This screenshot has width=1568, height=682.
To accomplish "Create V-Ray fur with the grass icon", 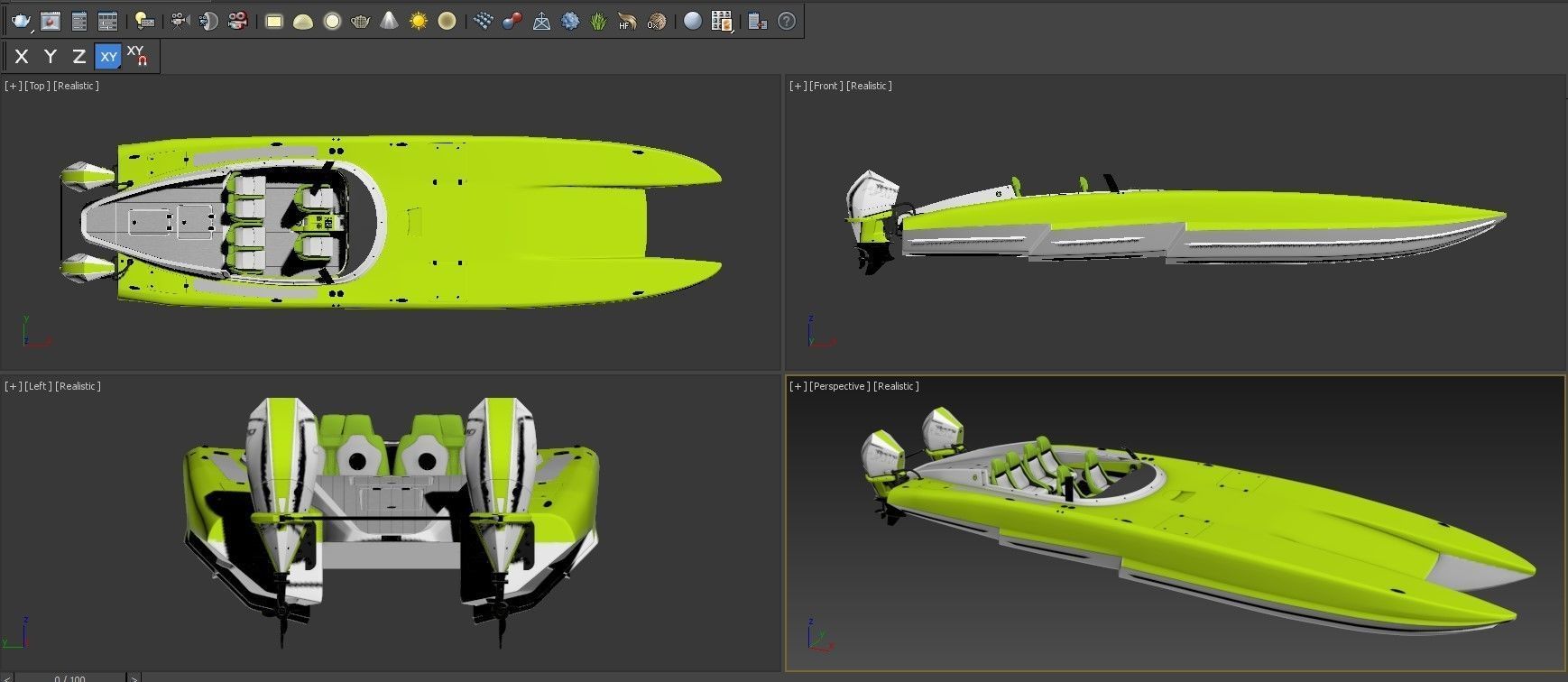I will coord(598,21).
